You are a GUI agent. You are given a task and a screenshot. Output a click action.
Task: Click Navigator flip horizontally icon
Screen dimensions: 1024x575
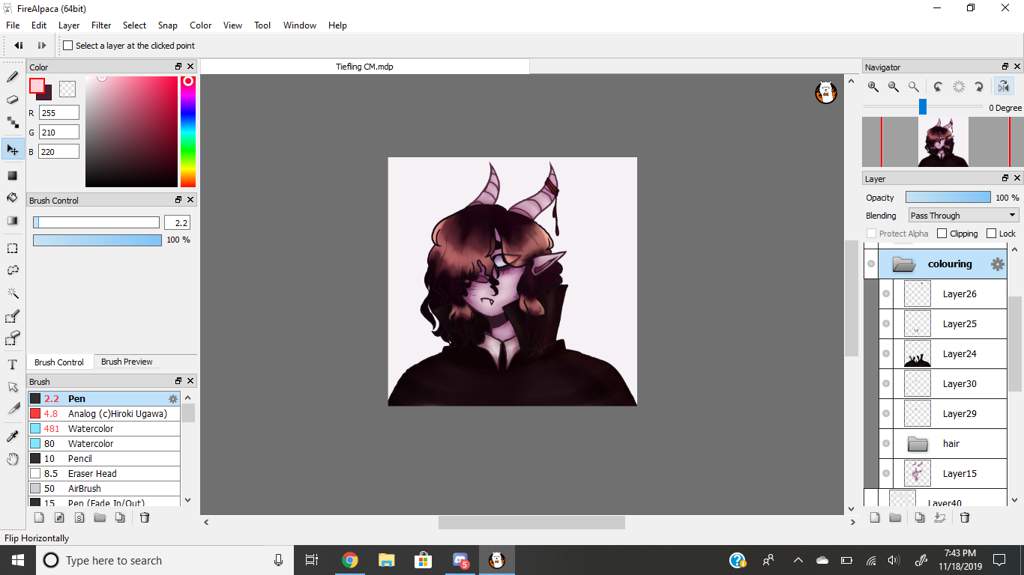(x=1003, y=86)
